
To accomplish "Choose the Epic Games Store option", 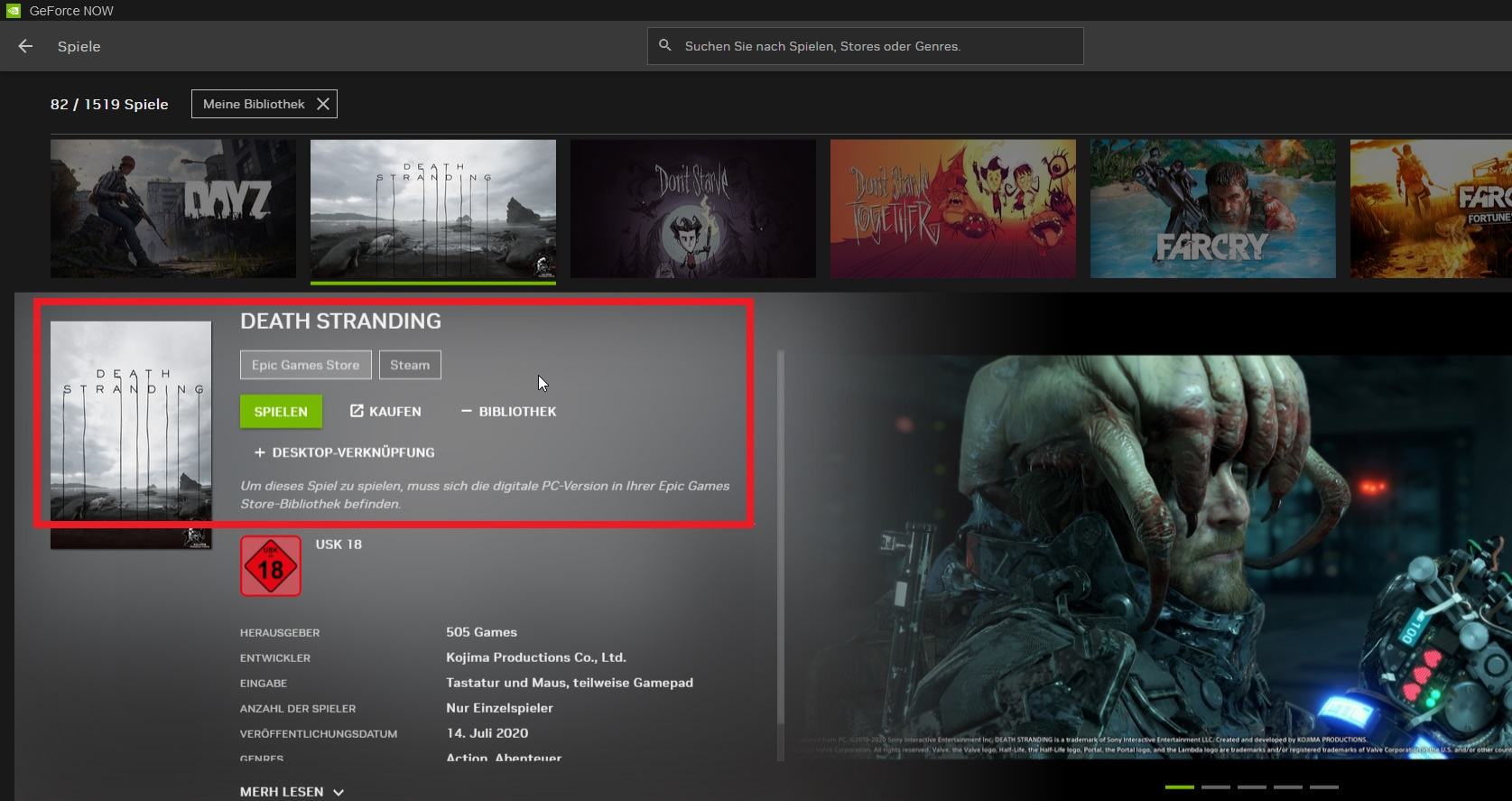I will coord(305,365).
